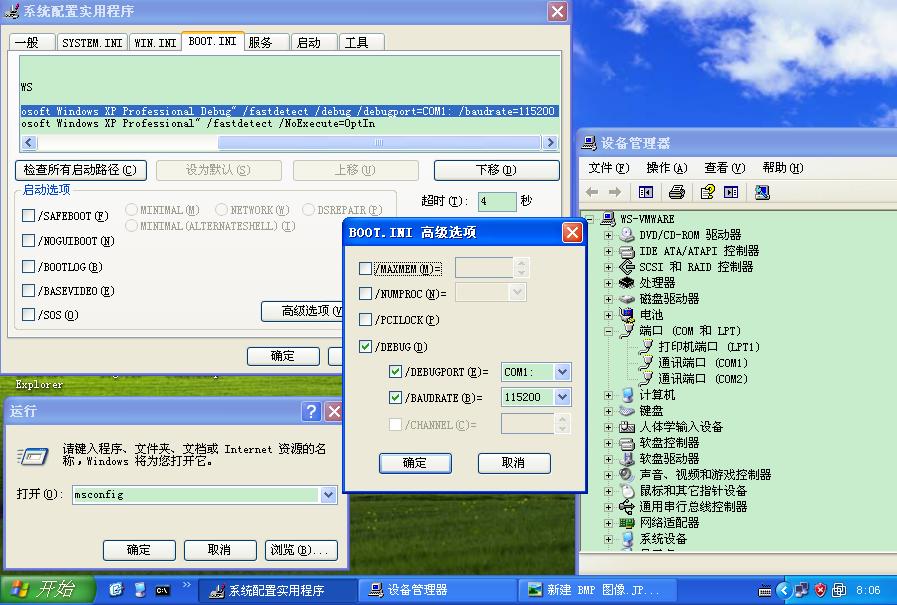
Task: Click the right arrow of boot.ini scrollbar
Action: [550, 142]
